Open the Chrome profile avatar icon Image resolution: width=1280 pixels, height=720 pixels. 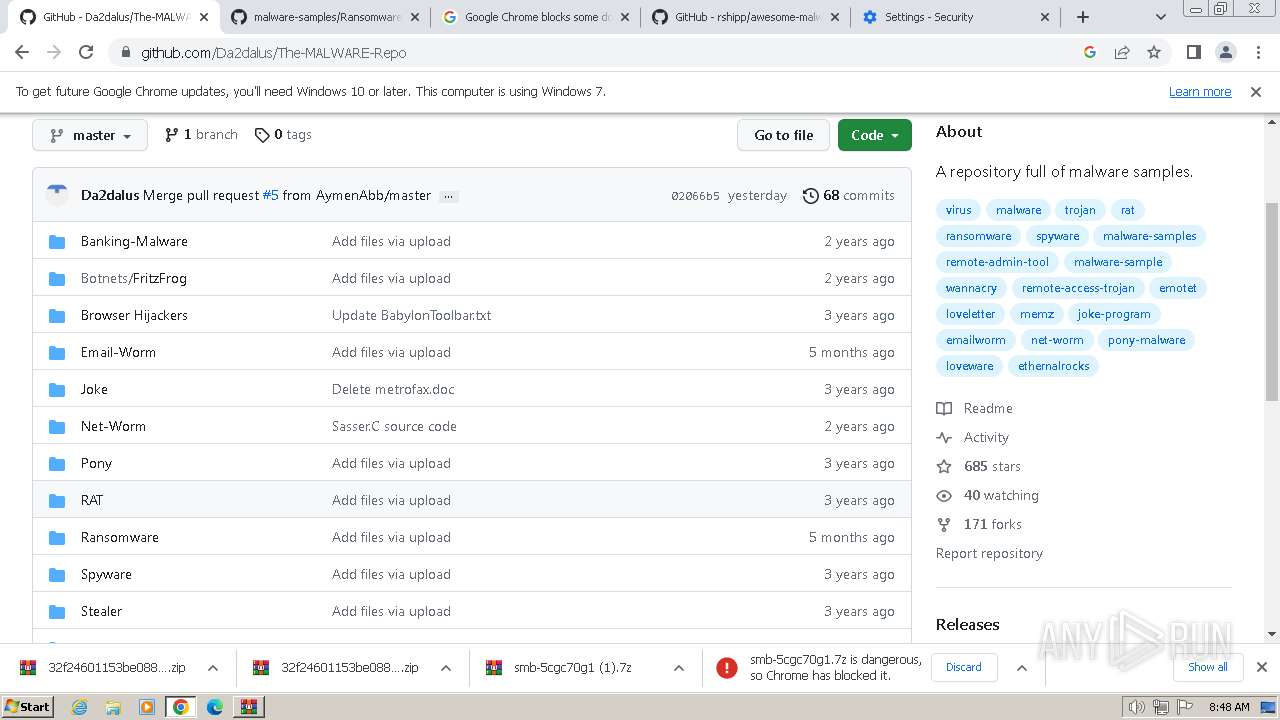(x=1226, y=53)
